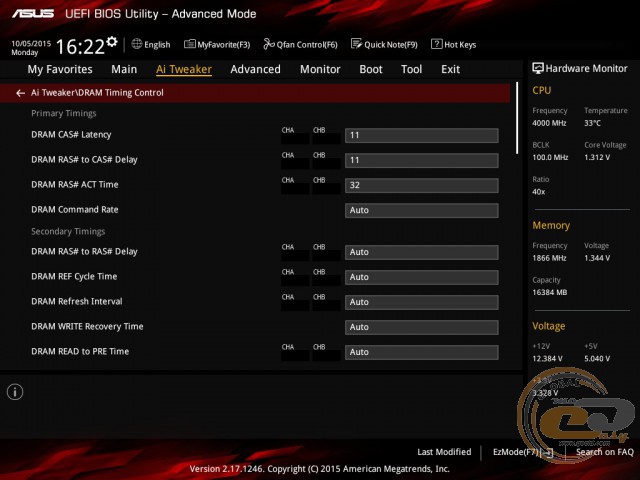Viewport: 640px width, 480px height.
Task: Click CPU frequency 4000 MHz value
Action: tap(549, 123)
